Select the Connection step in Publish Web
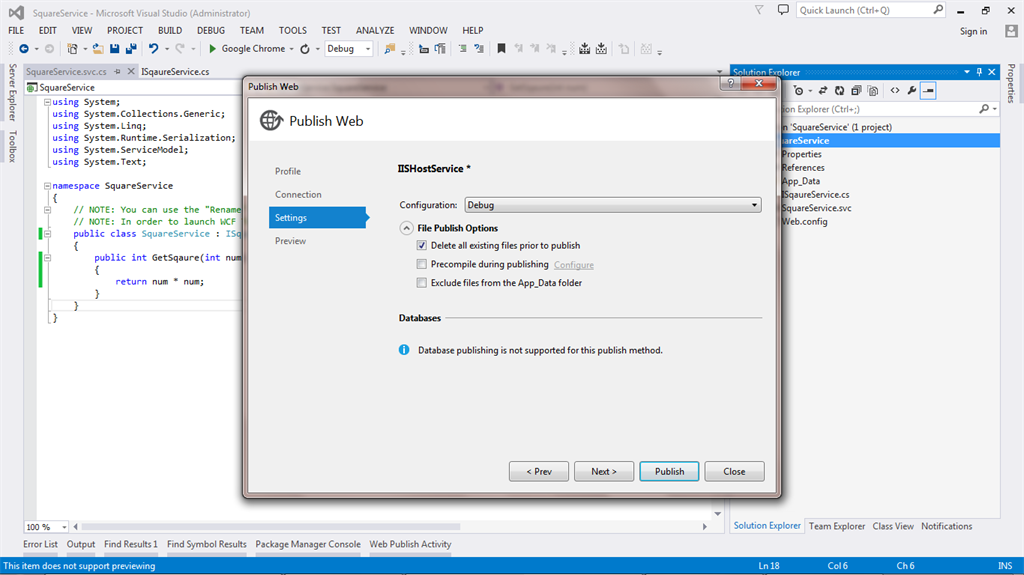 click(x=298, y=195)
